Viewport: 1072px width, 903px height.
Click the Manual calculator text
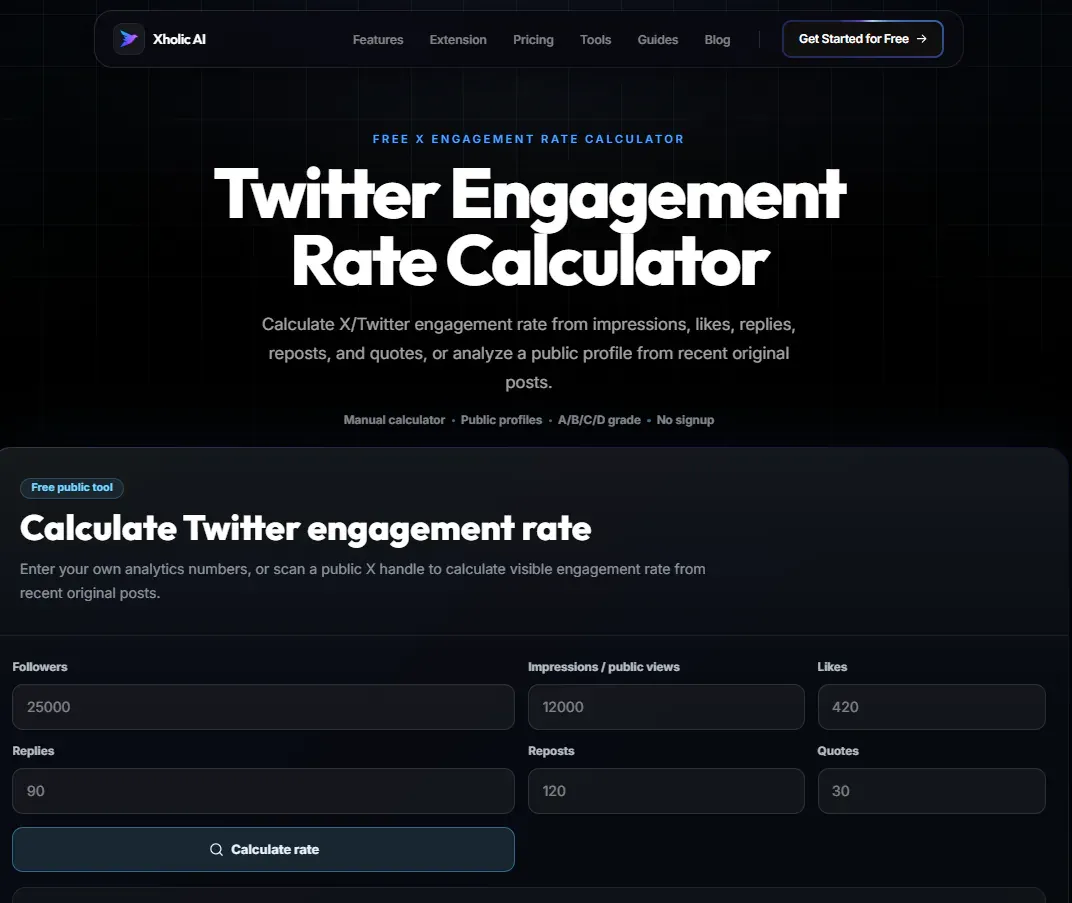(394, 420)
